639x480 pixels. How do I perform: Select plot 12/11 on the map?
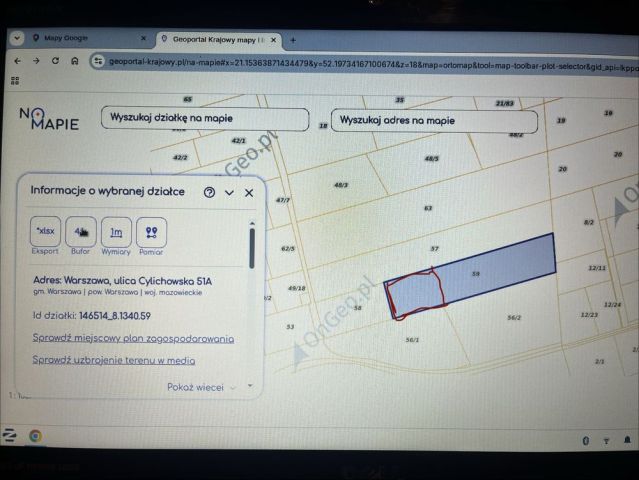click(x=597, y=268)
